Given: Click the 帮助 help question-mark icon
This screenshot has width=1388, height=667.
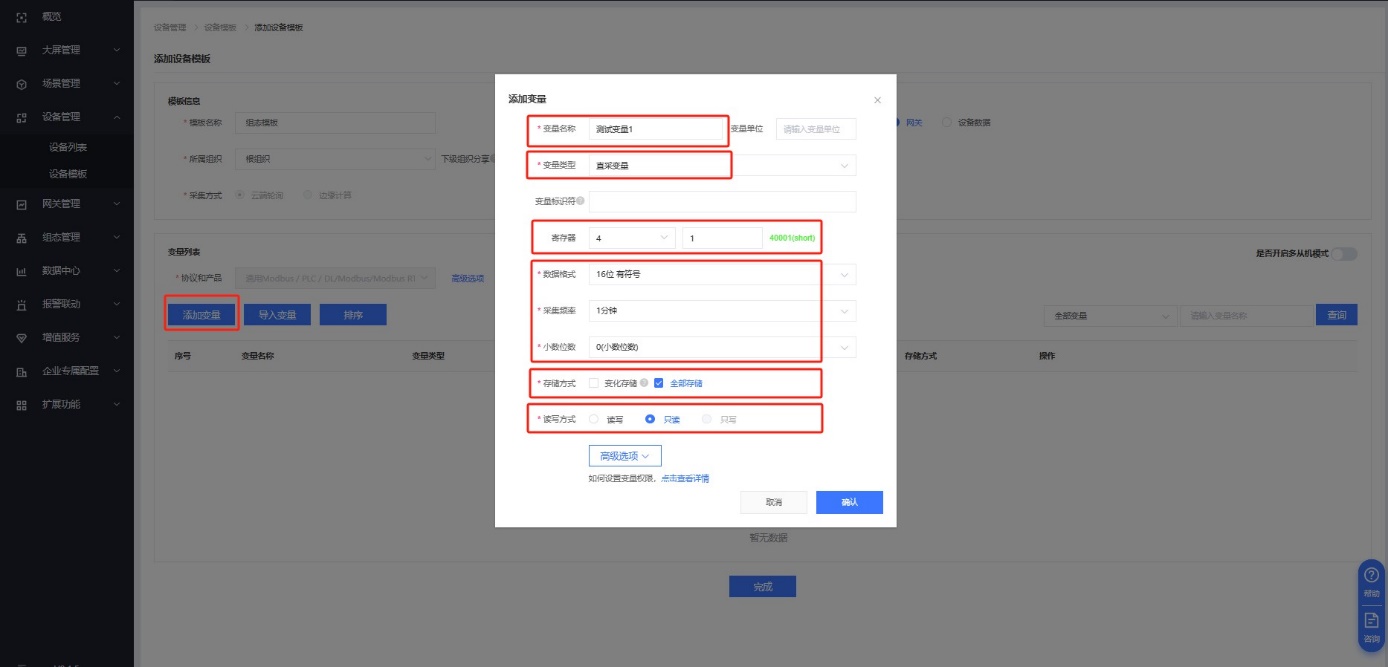Looking at the screenshot, I should 1371,575.
